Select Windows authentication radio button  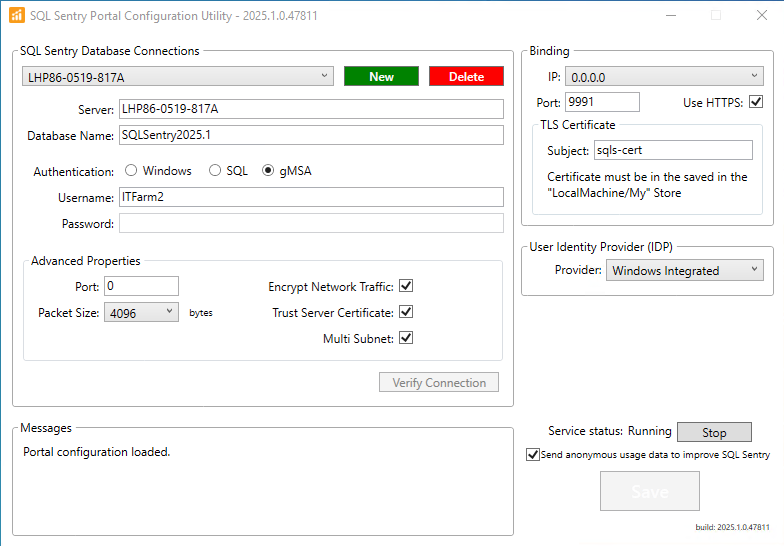131,171
